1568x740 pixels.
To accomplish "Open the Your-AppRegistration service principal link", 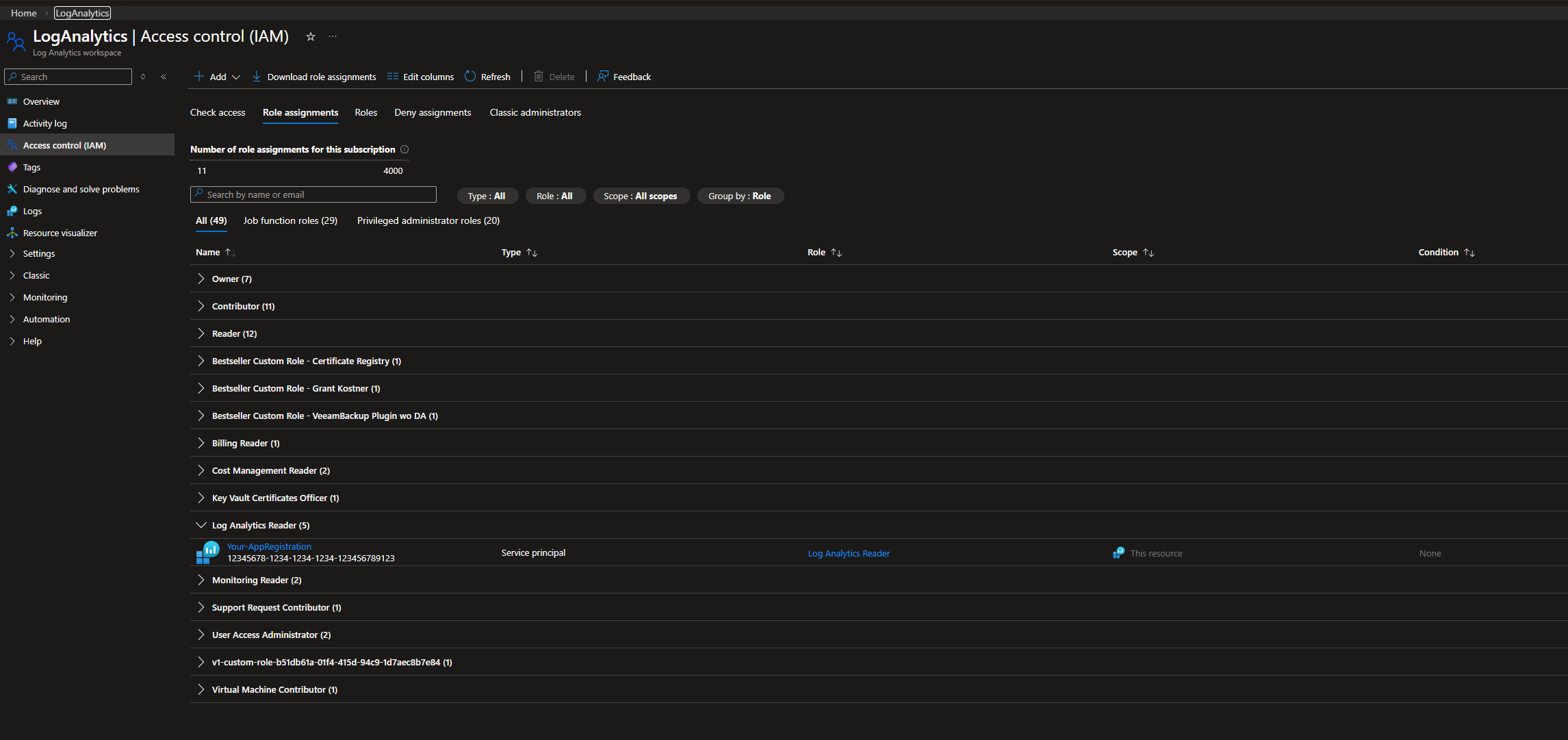I will (x=269, y=546).
